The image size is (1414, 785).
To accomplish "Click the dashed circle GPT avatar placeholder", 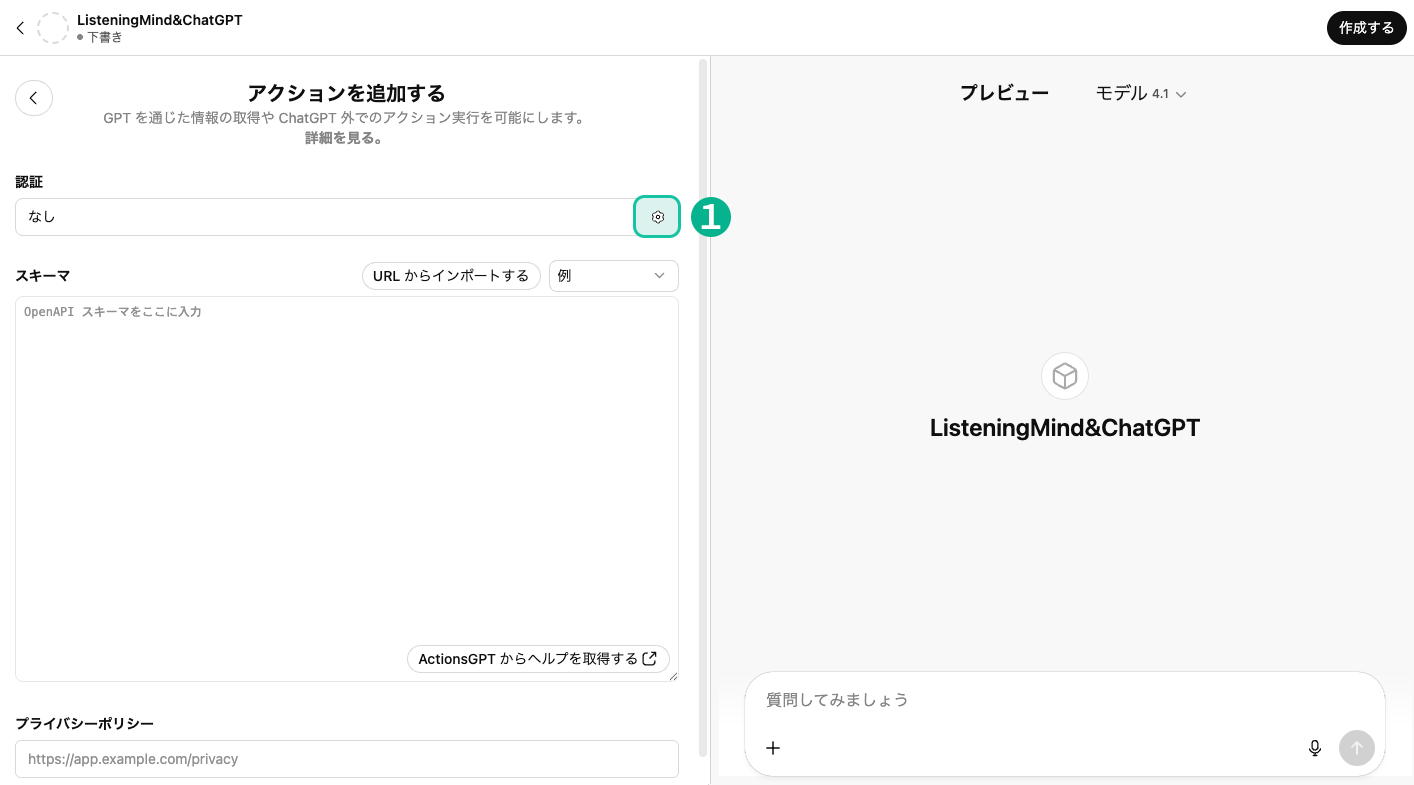I will 53,28.
